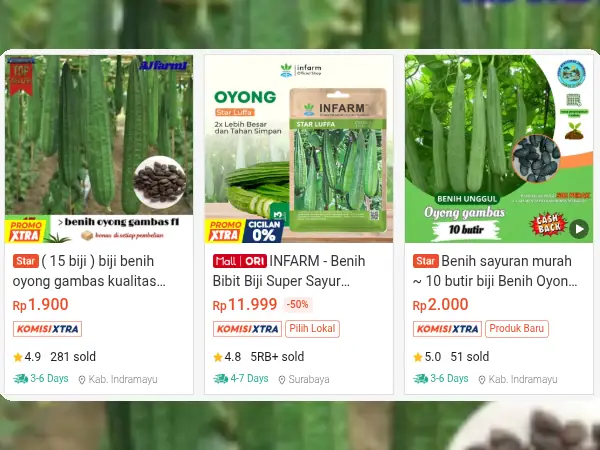Click the -50% discount label
This screenshot has height=450, width=600.
(x=298, y=305)
